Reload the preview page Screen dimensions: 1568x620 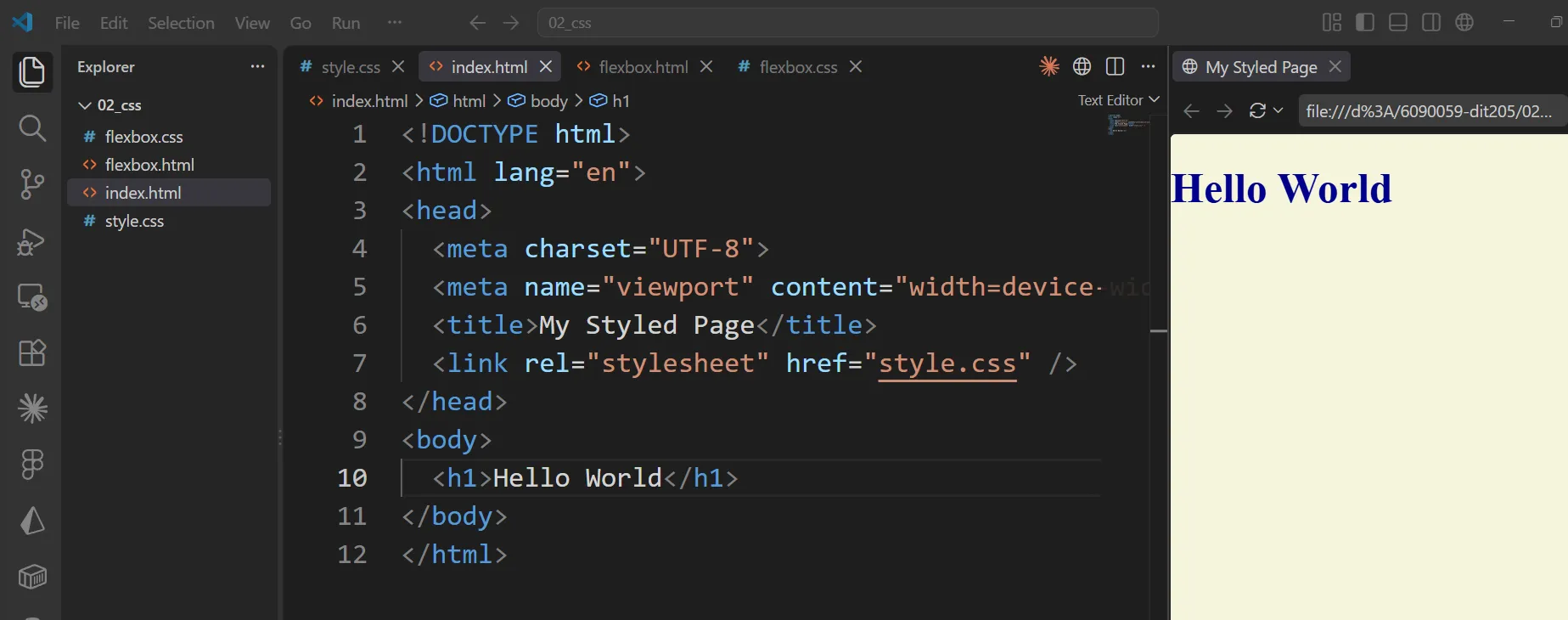coord(1257,111)
